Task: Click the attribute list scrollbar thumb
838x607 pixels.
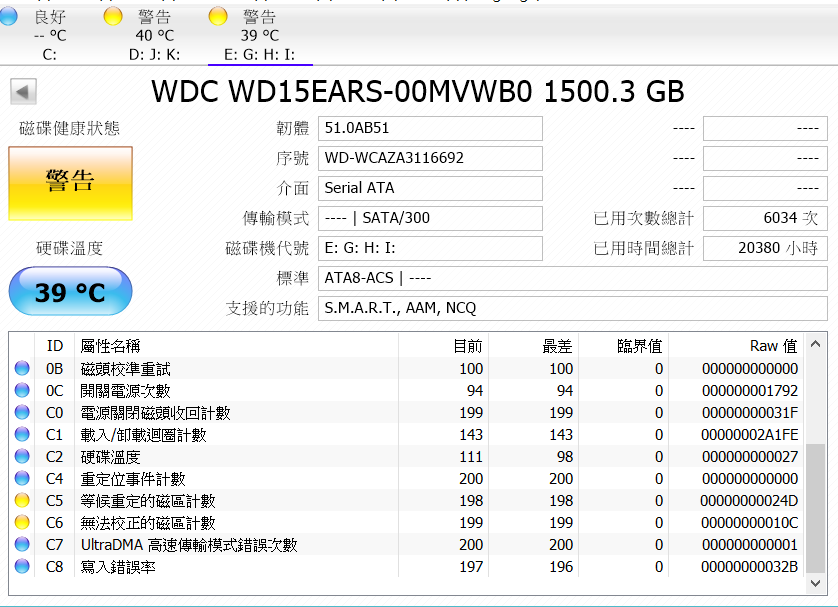Action: click(816, 508)
